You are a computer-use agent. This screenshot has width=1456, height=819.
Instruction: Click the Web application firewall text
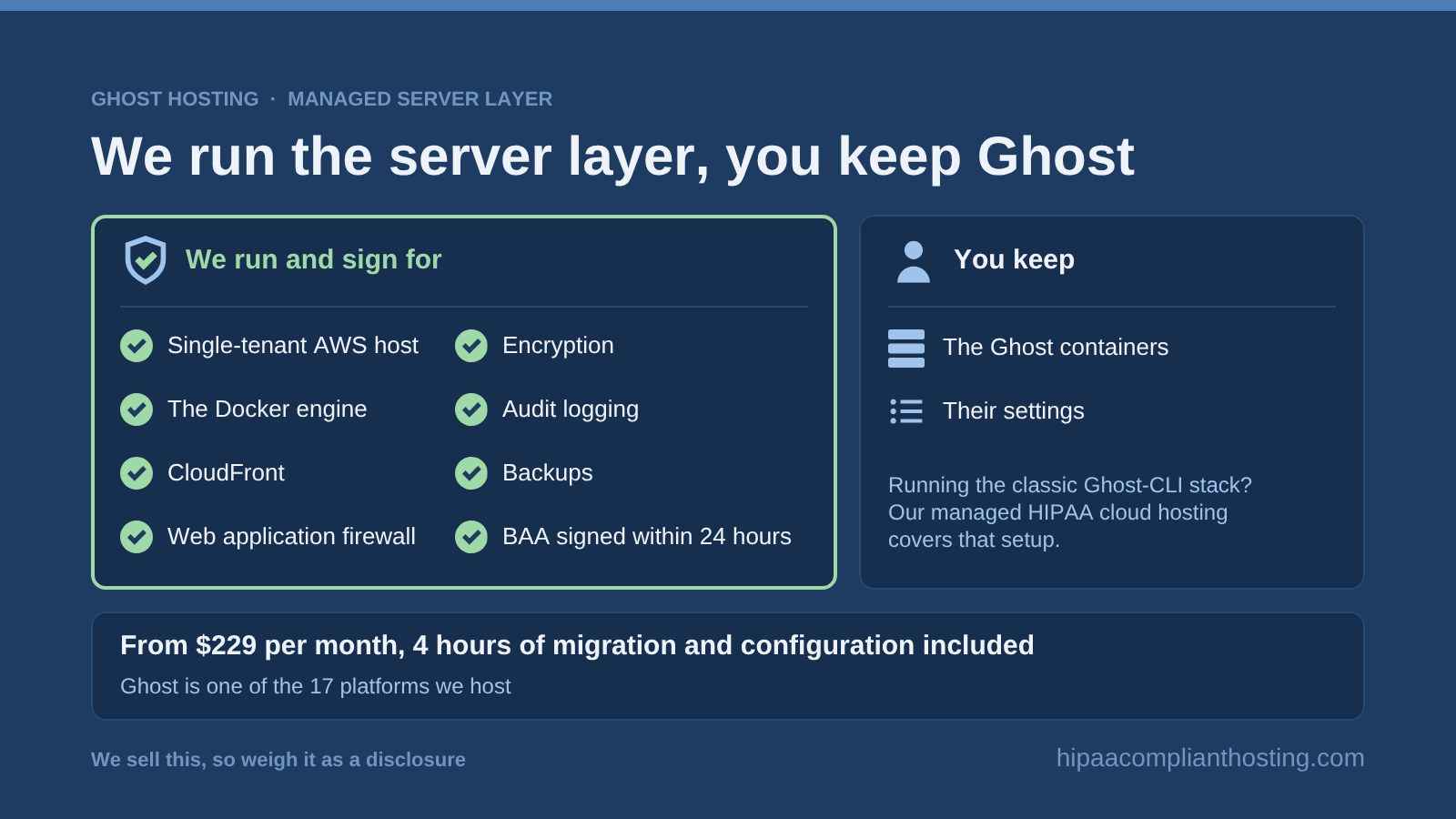coord(291,537)
